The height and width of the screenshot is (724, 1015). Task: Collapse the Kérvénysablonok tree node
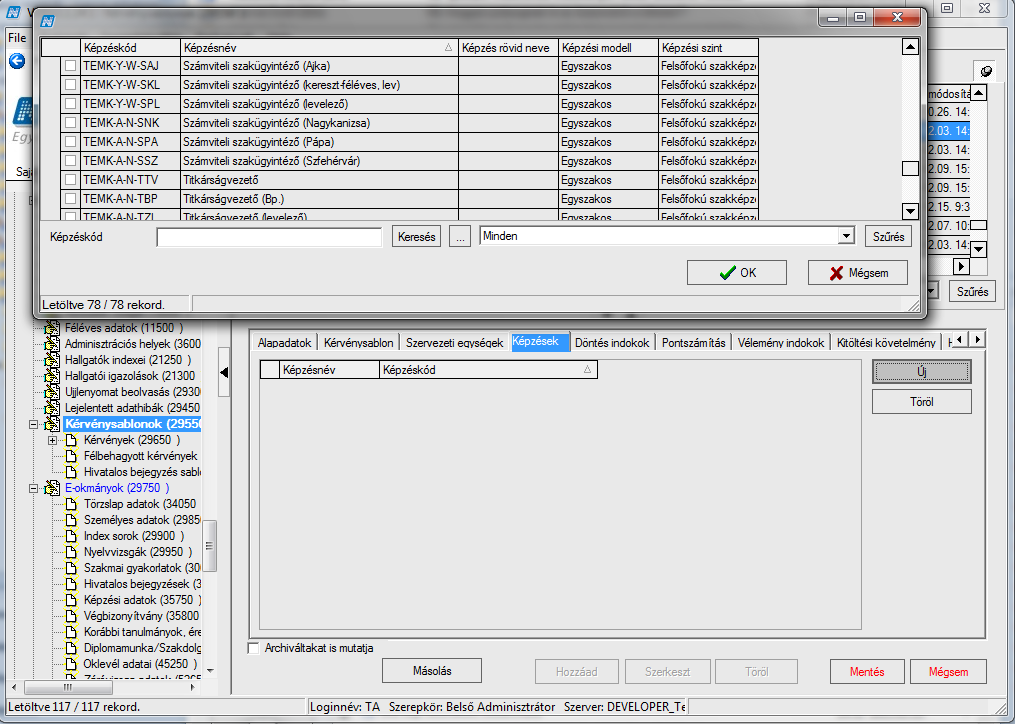click(x=34, y=425)
